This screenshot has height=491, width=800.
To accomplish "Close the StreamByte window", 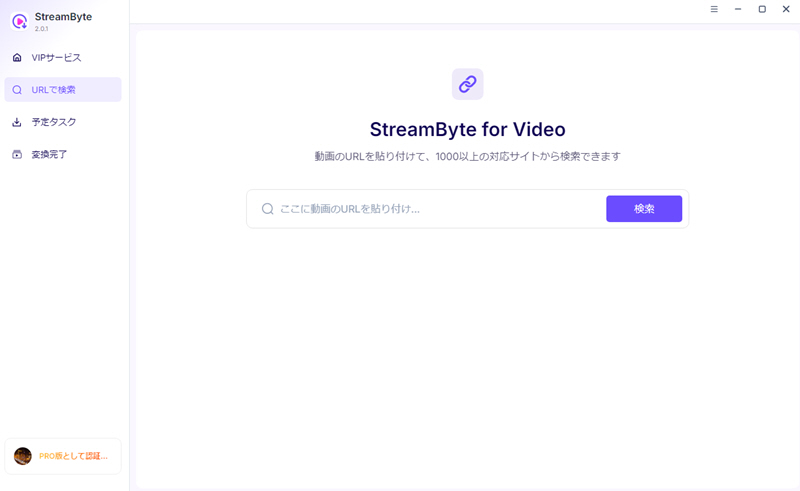I will tap(786, 9).
